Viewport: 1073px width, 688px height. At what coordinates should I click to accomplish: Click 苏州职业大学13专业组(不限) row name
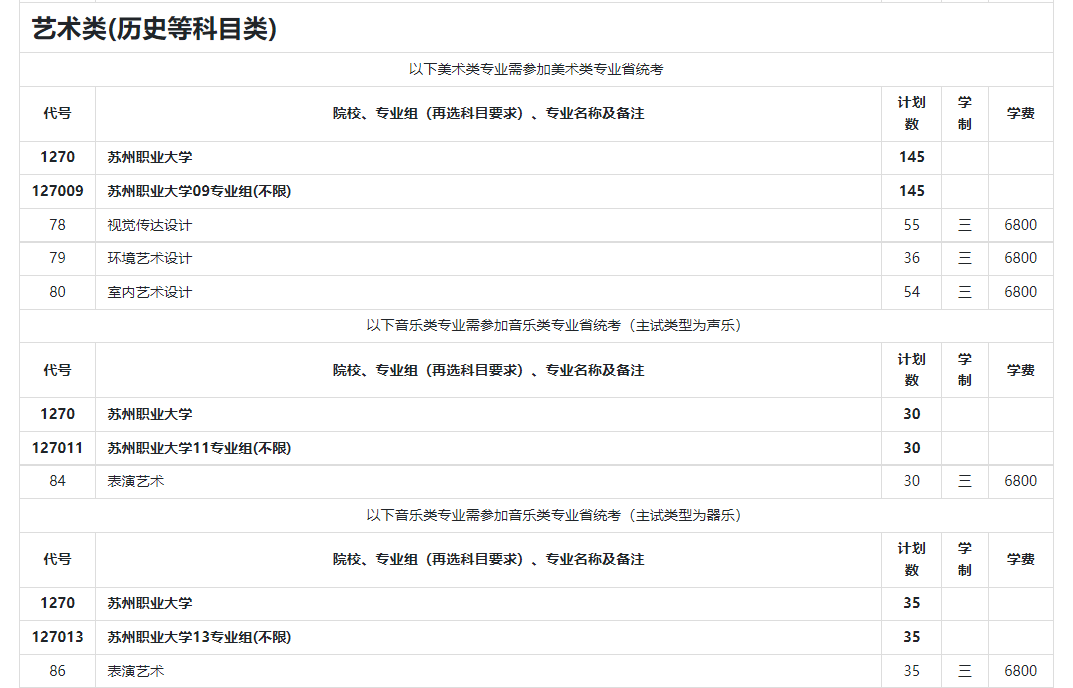pyautogui.click(x=199, y=637)
